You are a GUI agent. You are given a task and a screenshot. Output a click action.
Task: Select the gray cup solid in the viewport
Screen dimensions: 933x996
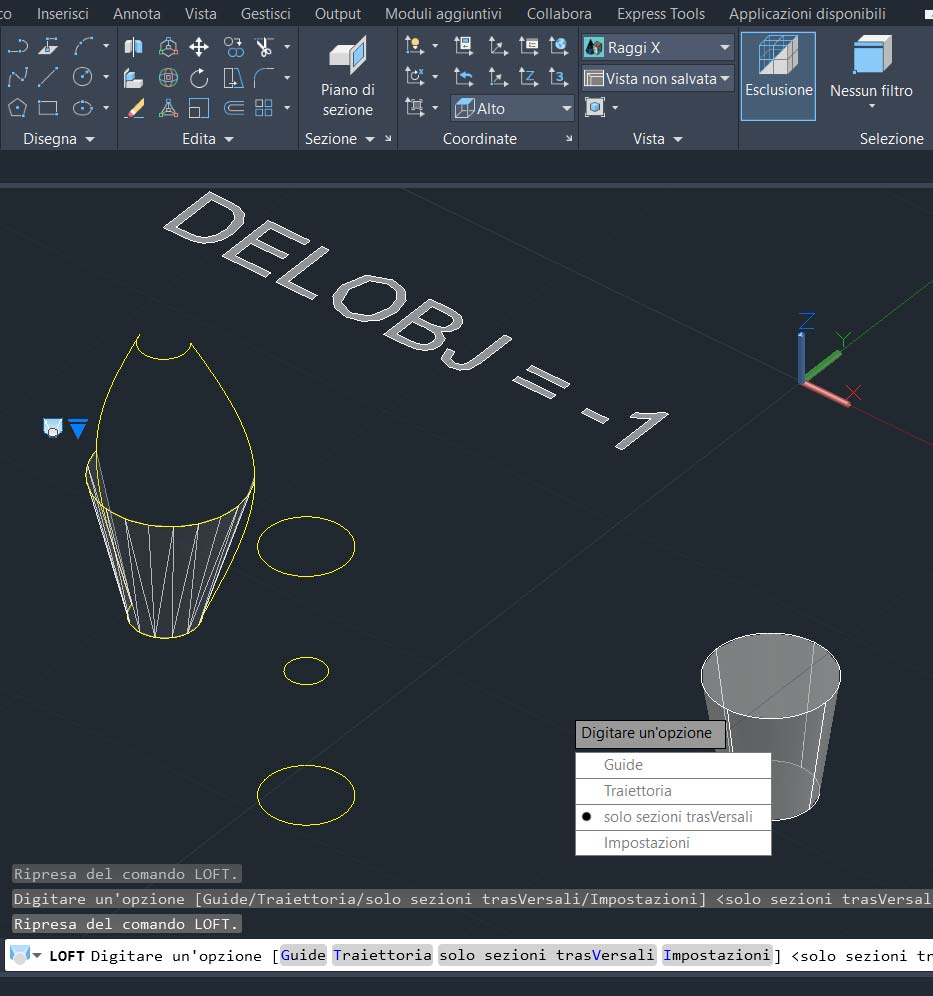pyautogui.click(x=771, y=726)
